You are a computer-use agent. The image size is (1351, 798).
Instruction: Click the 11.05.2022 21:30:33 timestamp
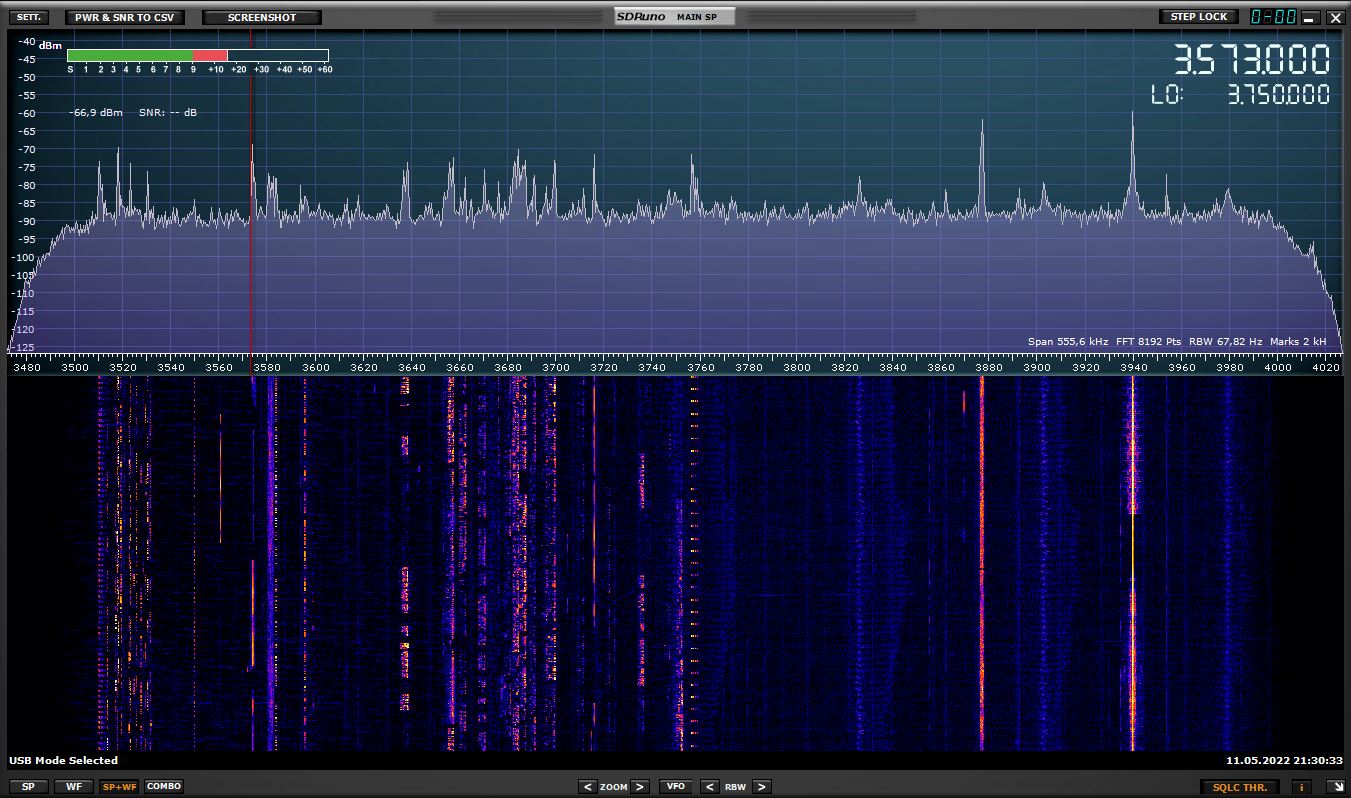coord(1285,761)
